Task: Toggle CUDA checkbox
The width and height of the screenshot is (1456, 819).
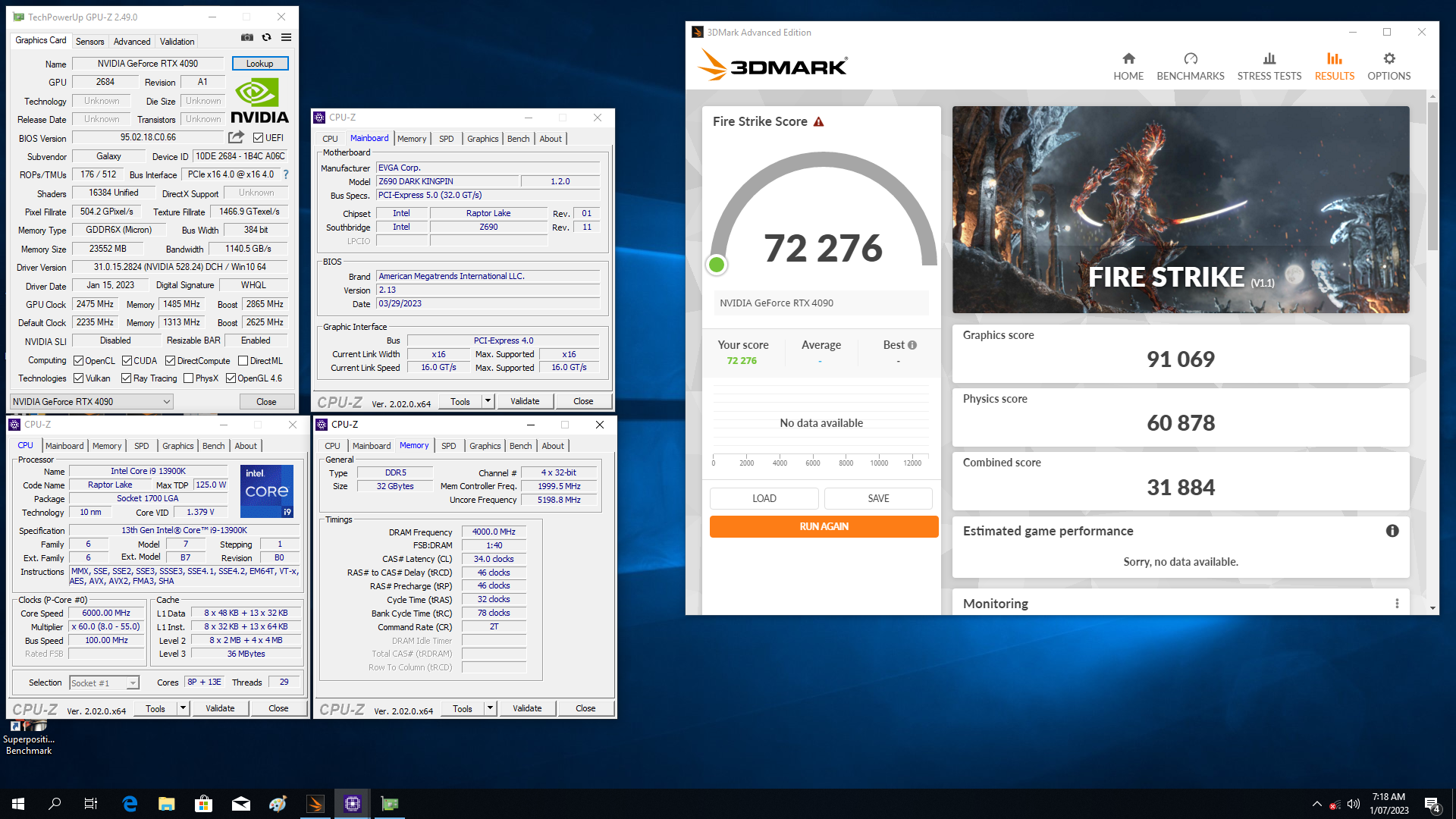Action: click(127, 361)
